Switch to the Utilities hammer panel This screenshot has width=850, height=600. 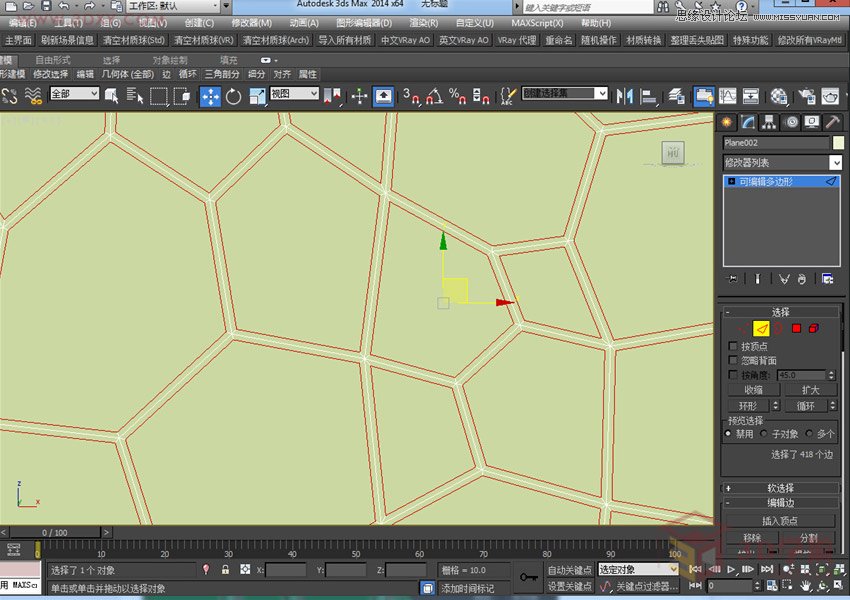click(x=833, y=122)
